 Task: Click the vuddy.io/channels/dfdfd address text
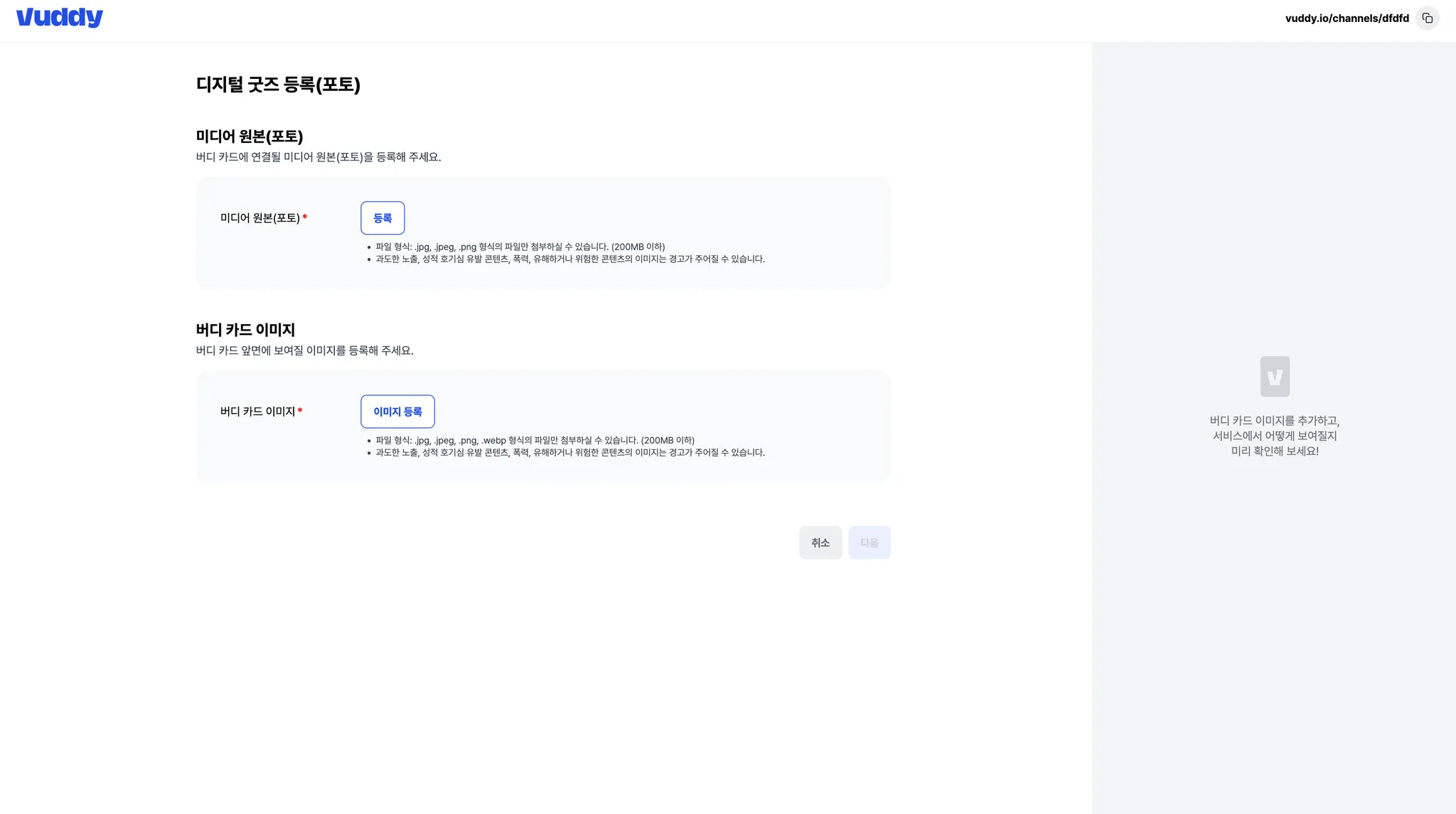click(x=1347, y=18)
